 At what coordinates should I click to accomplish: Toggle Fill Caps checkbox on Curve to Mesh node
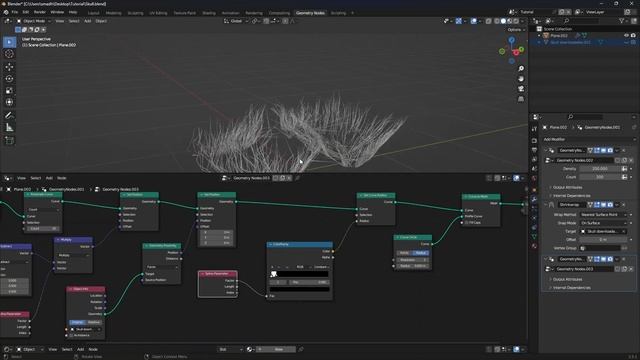pyautogui.click(x=467, y=222)
